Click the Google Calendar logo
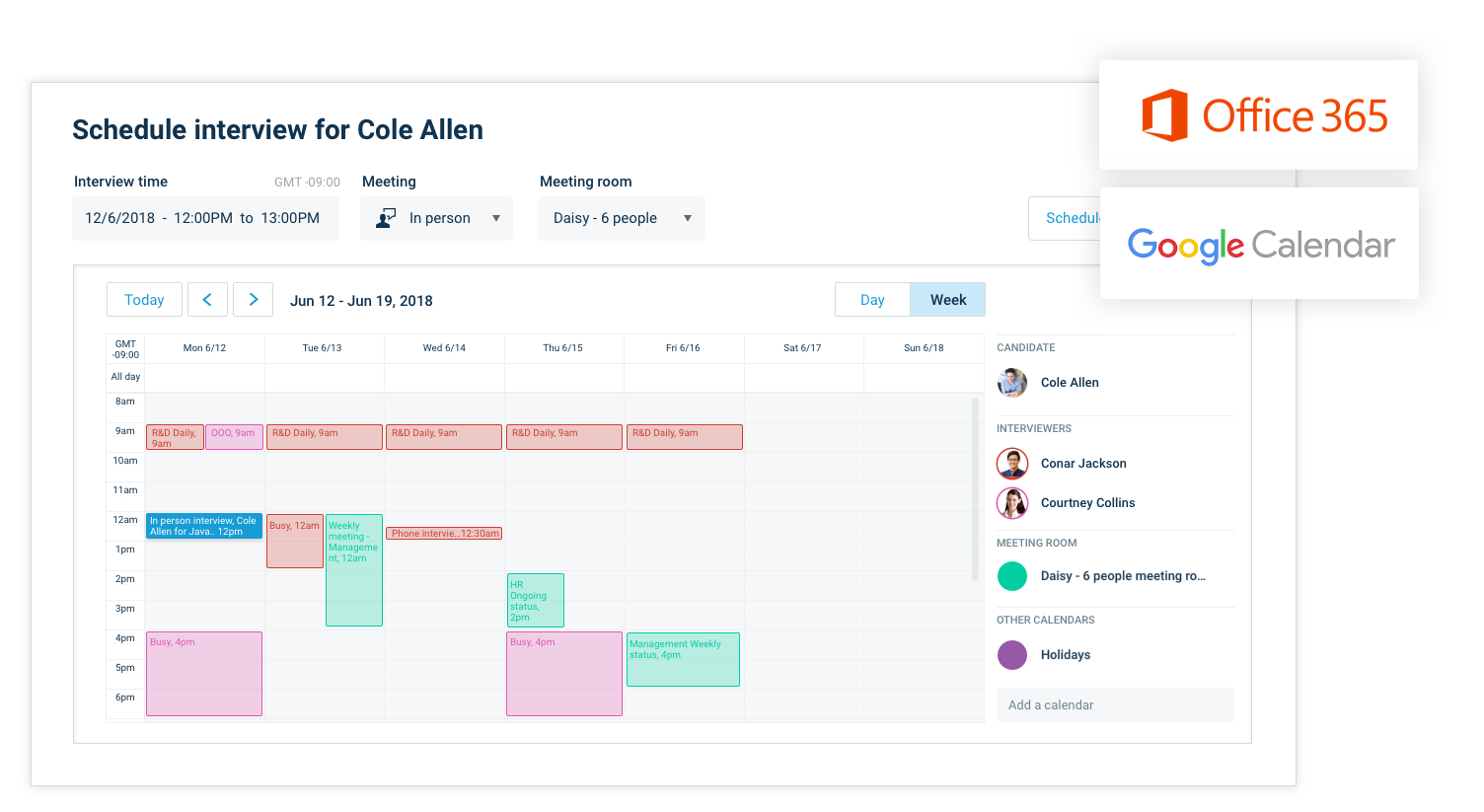Image resolution: width=1484 pixels, height=812 pixels. 1260,245
